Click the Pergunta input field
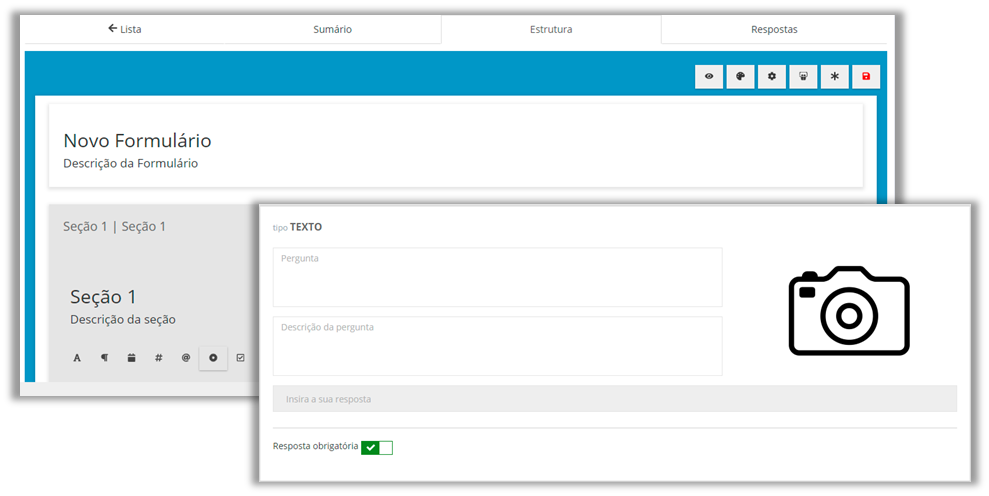 (x=498, y=277)
